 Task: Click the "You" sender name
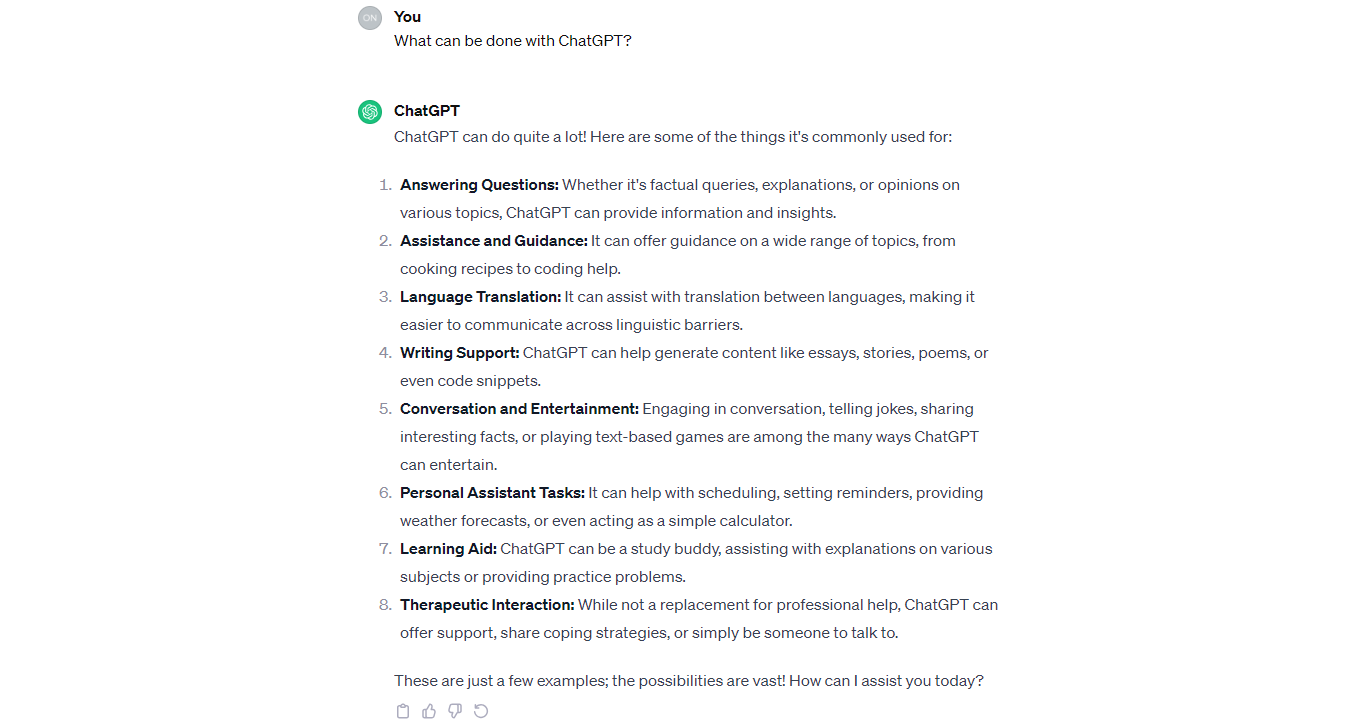tap(407, 17)
